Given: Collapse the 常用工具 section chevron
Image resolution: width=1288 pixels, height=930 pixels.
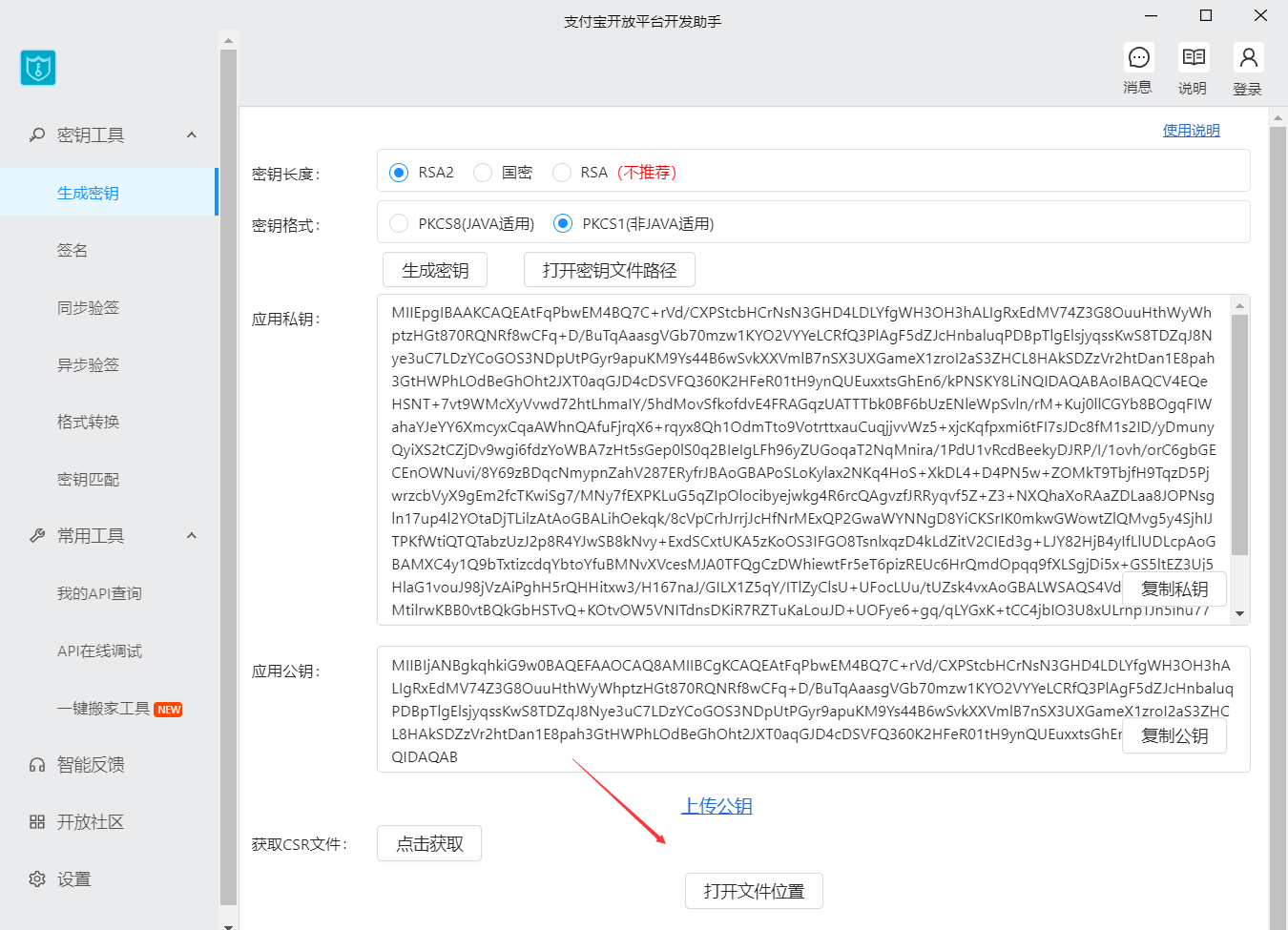Looking at the screenshot, I should [x=192, y=536].
